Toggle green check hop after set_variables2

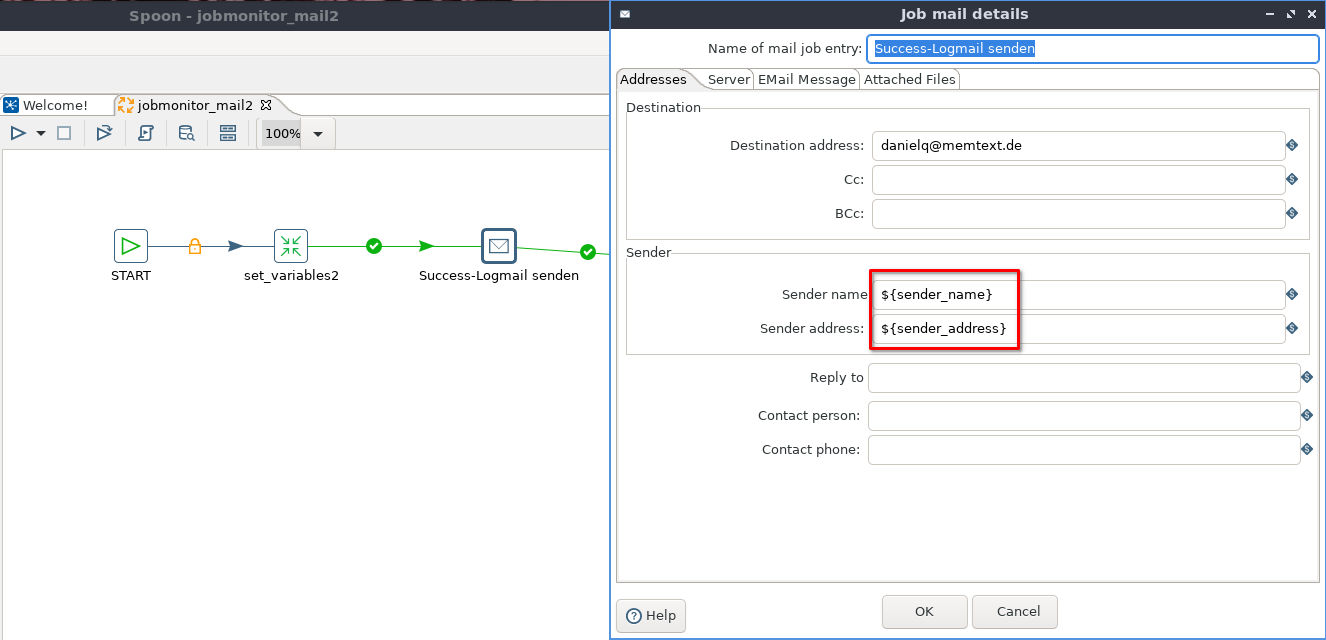click(374, 246)
